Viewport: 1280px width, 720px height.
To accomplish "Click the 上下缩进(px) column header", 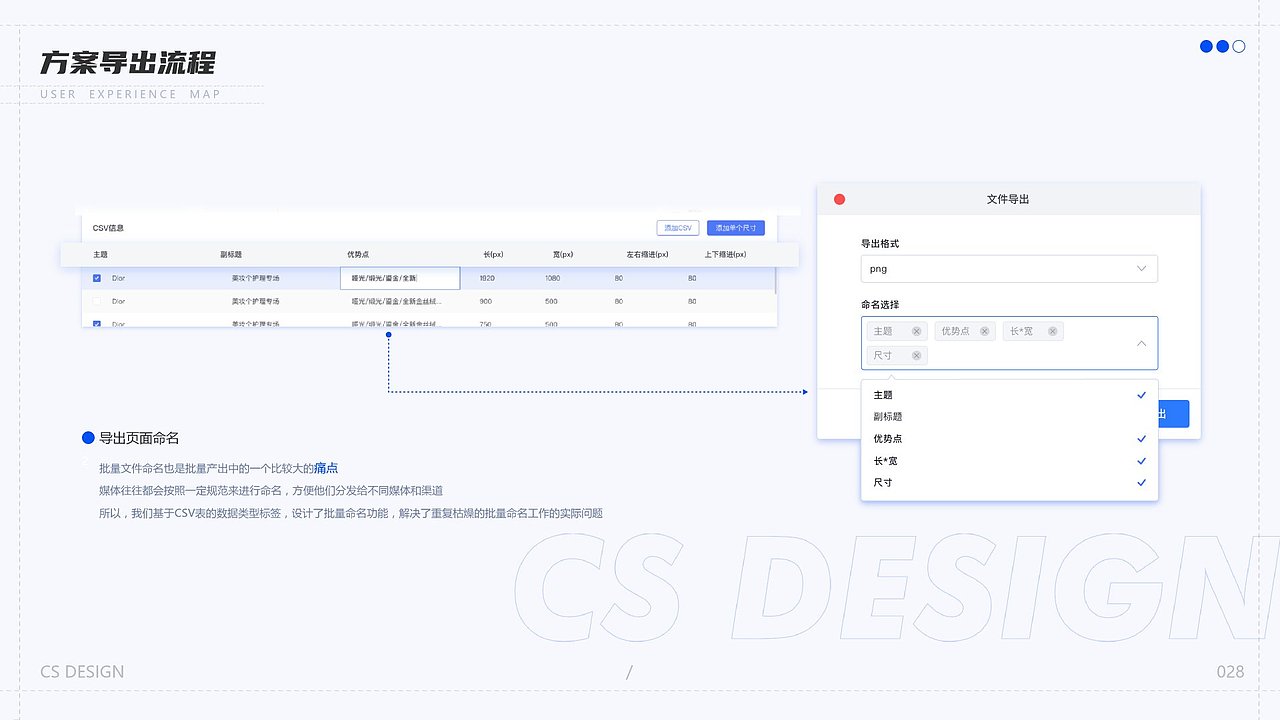I will click(x=725, y=255).
